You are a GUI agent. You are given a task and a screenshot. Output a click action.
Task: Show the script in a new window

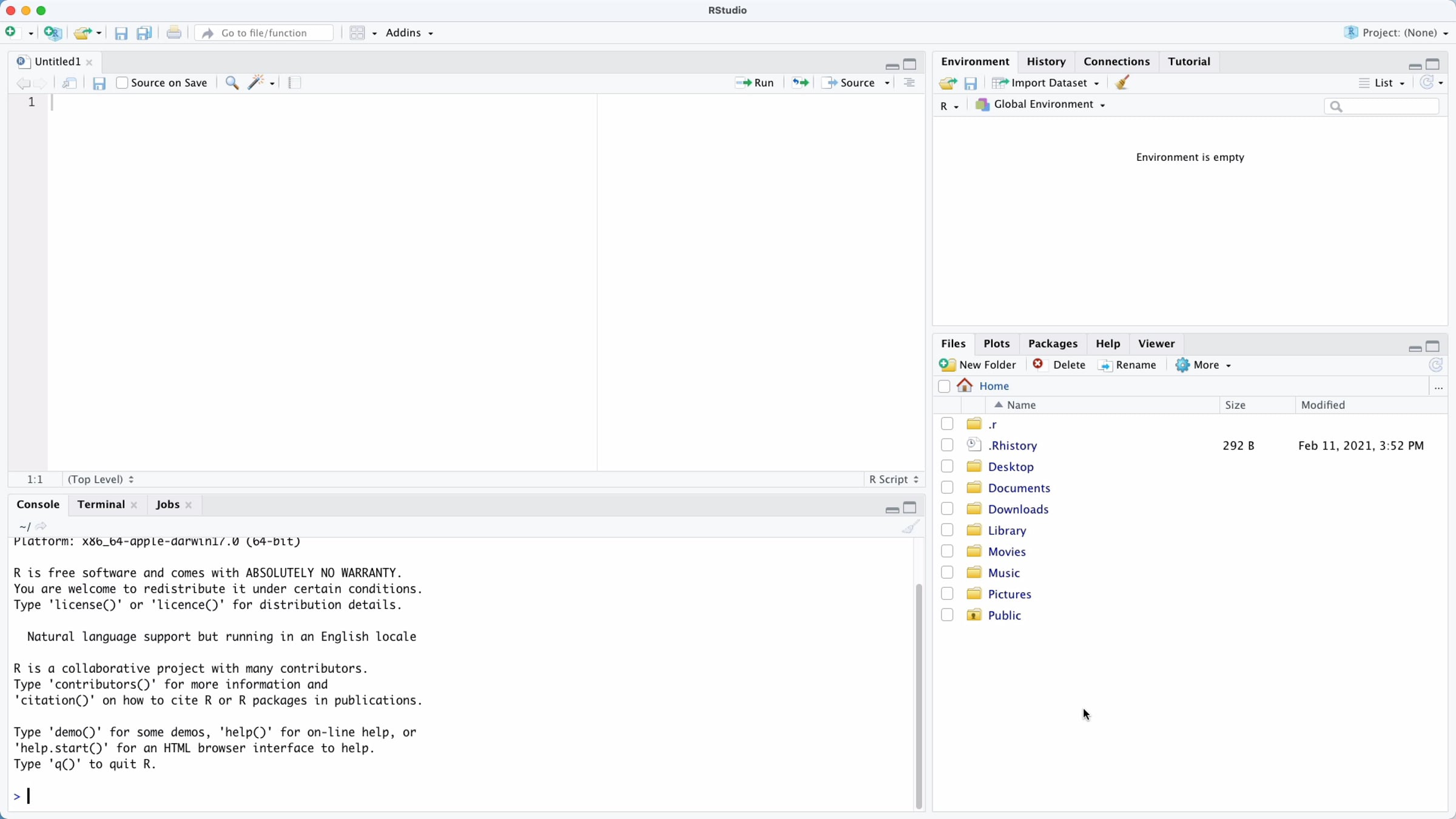[70, 83]
